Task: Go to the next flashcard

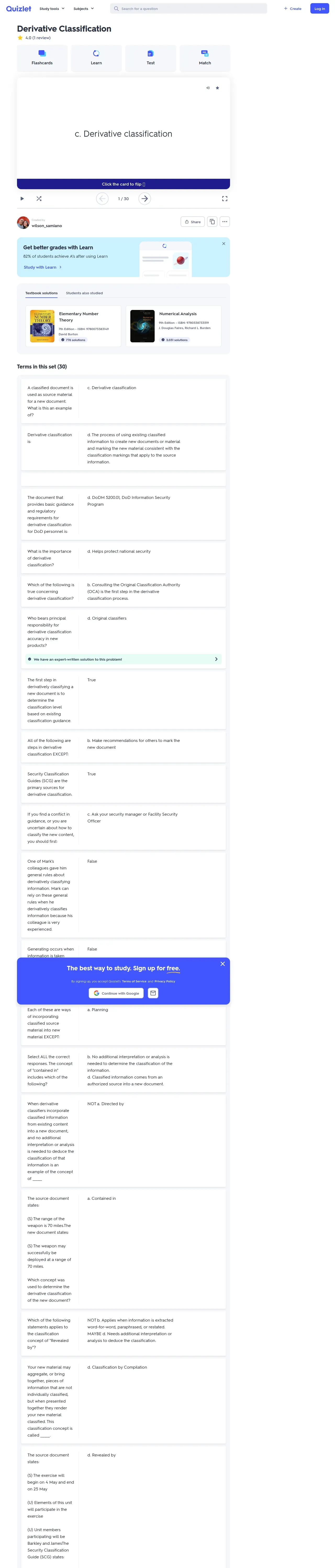Action: (x=144, y=198)
